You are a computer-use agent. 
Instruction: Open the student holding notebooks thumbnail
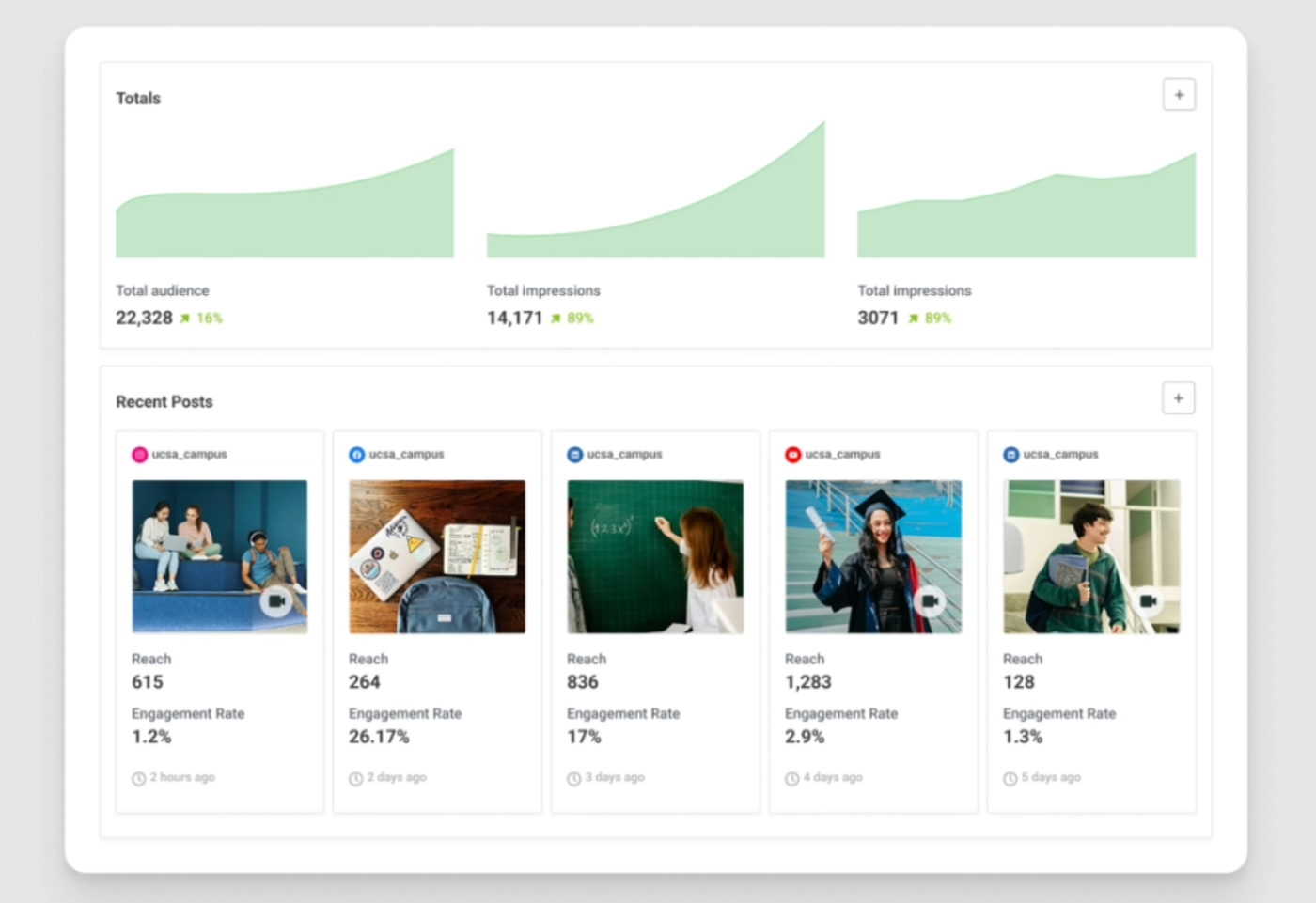pyautogui.click(x=1091, y=556)
